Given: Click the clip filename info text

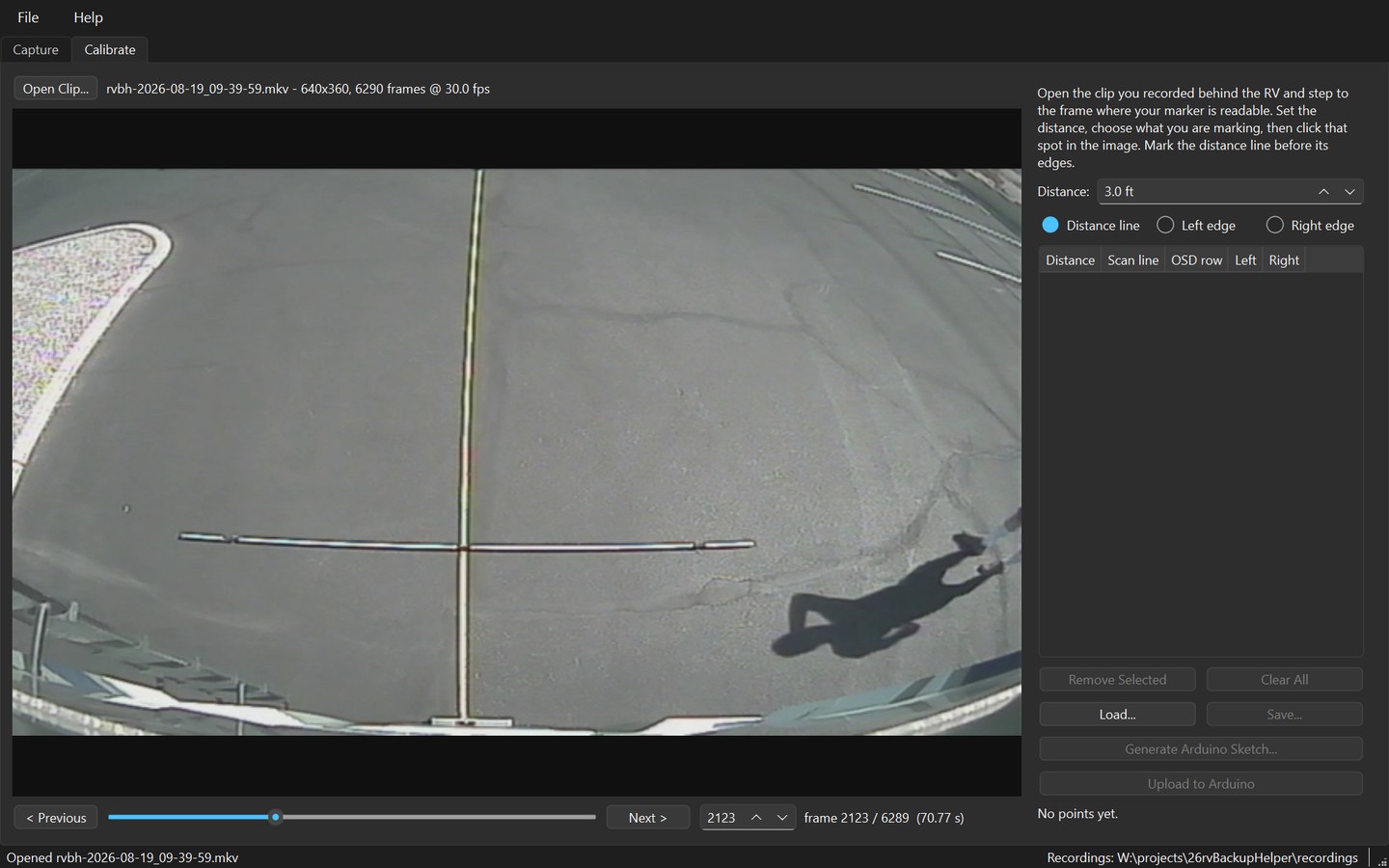Looking at the screenshot, I should click(x=298, y=89).
